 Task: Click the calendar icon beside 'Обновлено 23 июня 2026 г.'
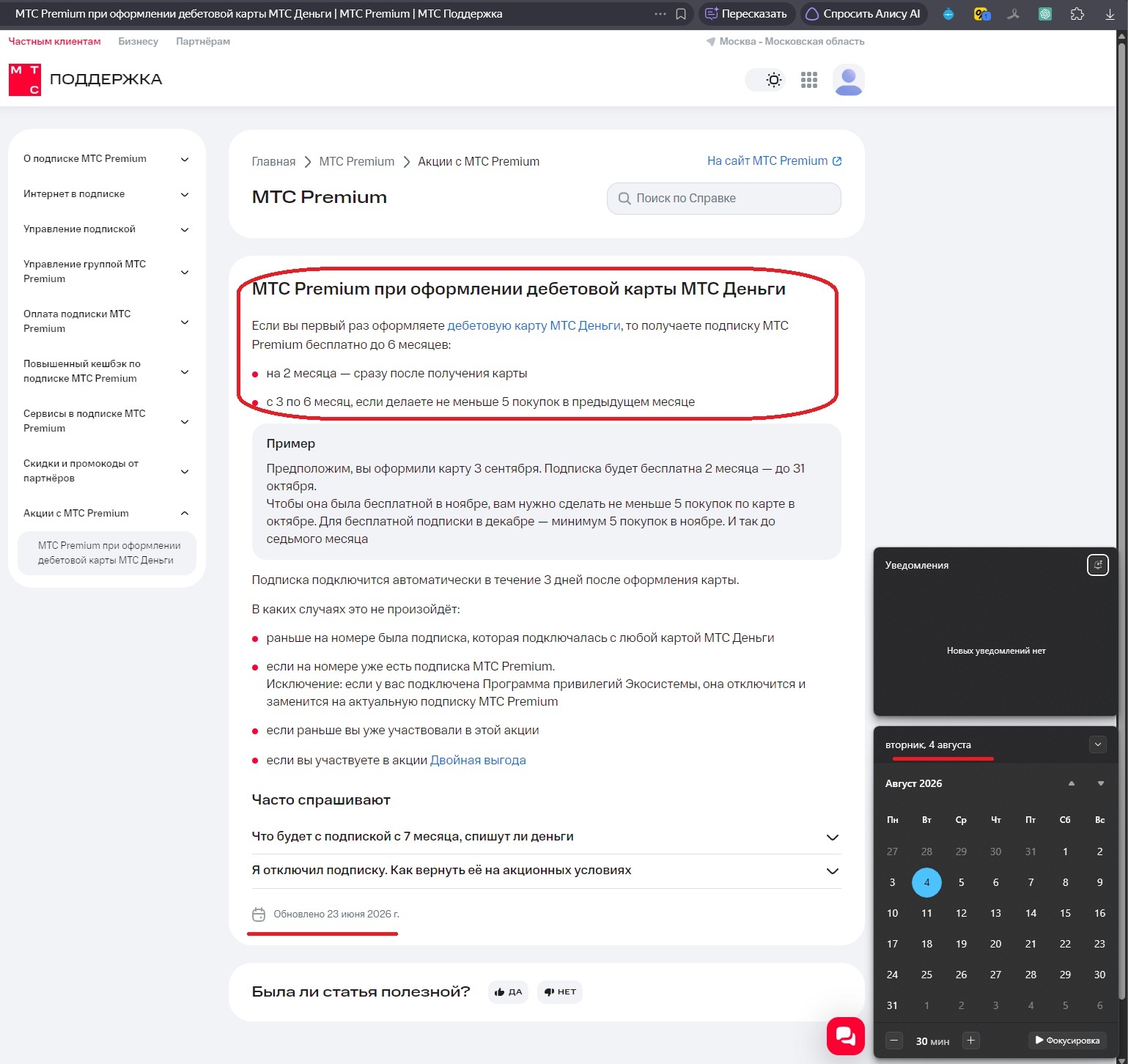coord(259,915)
